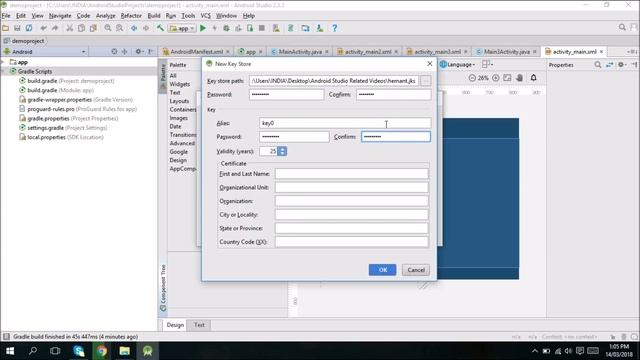This screenshot has height=360, width=640.
Task: Open the Language dropdown in the designer
Action: pyautogui.click(x=458, y=64)
